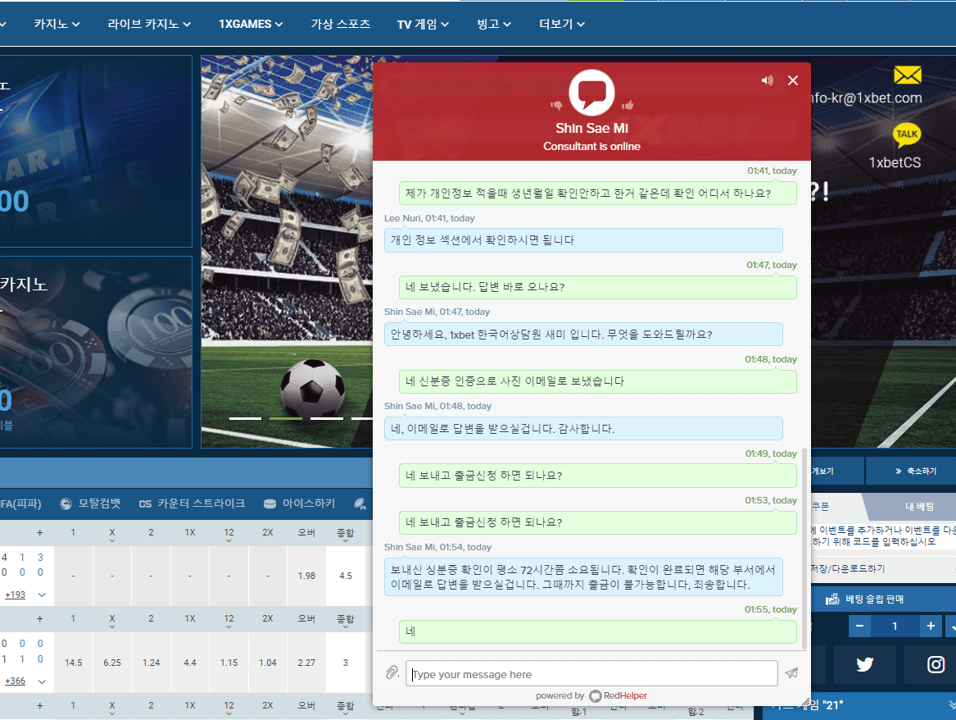The height and width of the screenshot is (720, 956).
Task: Attach a file with the paperclip icon
Action: (392, 672)
